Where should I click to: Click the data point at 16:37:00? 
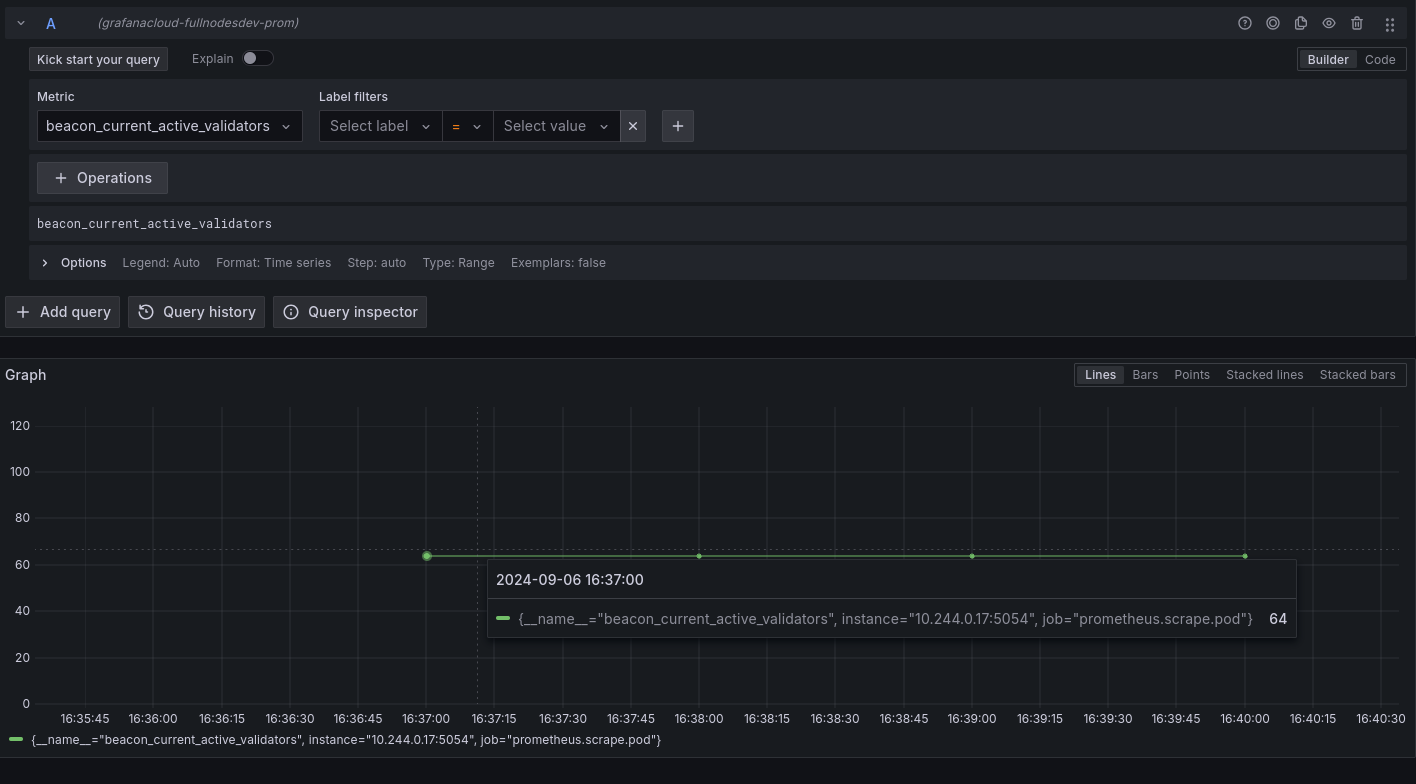[427, 556]
